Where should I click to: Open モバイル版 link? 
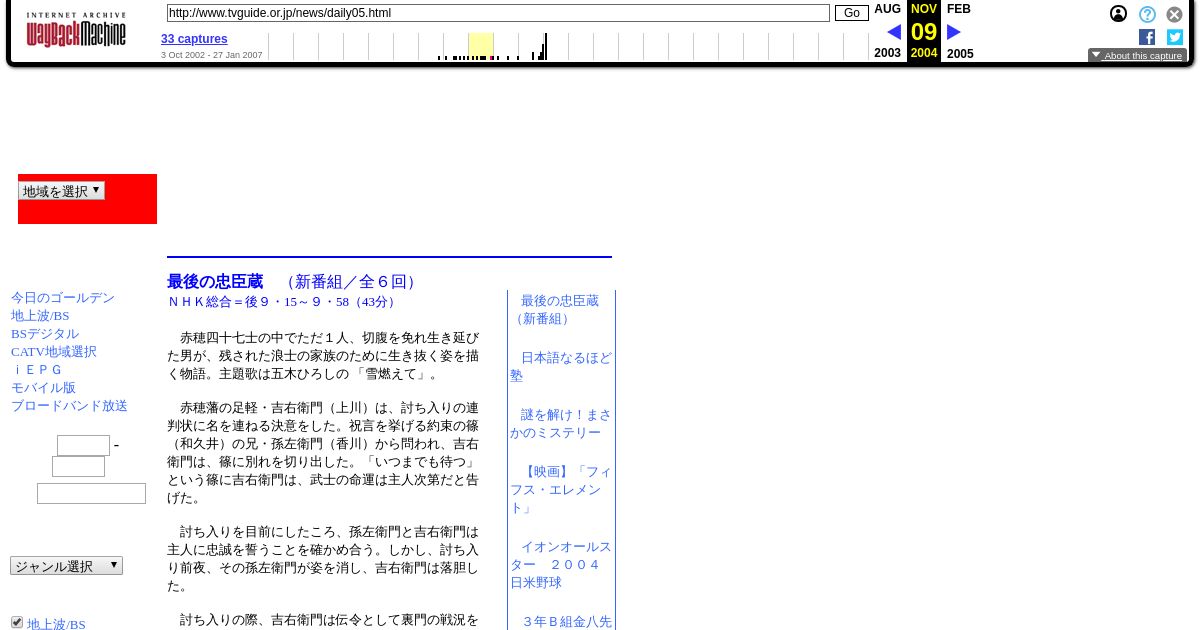(x=43, y=388)
